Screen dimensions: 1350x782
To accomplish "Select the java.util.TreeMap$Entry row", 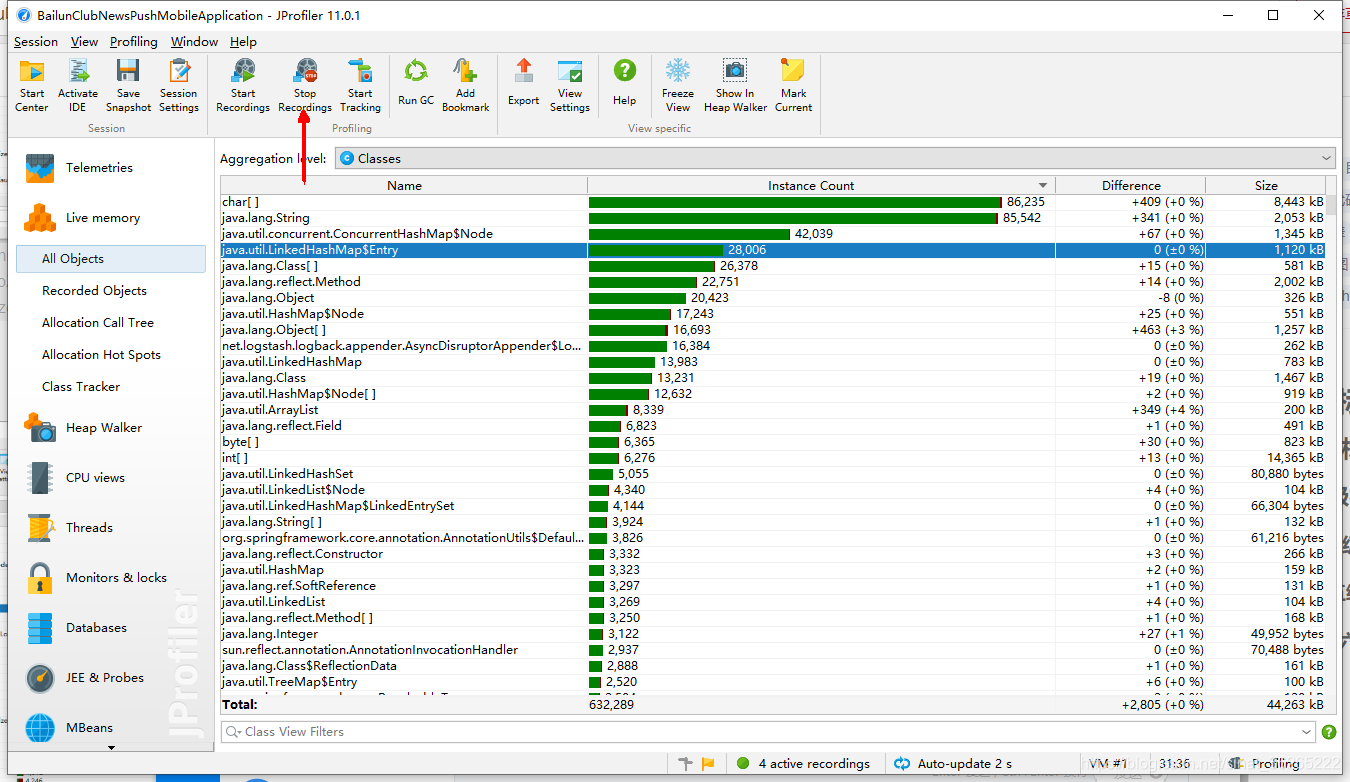I will point(773,682).
